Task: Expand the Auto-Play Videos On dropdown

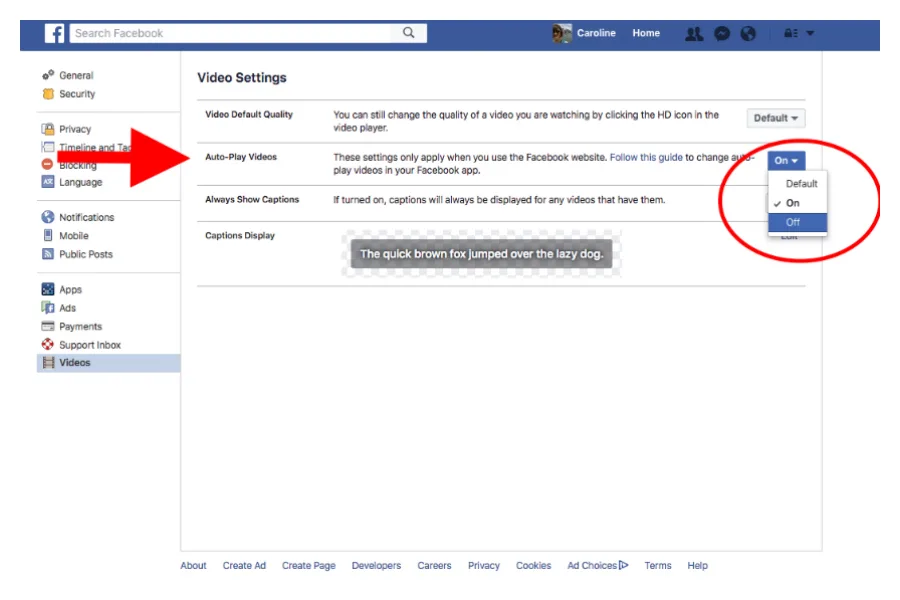Action: pos(785,159)
